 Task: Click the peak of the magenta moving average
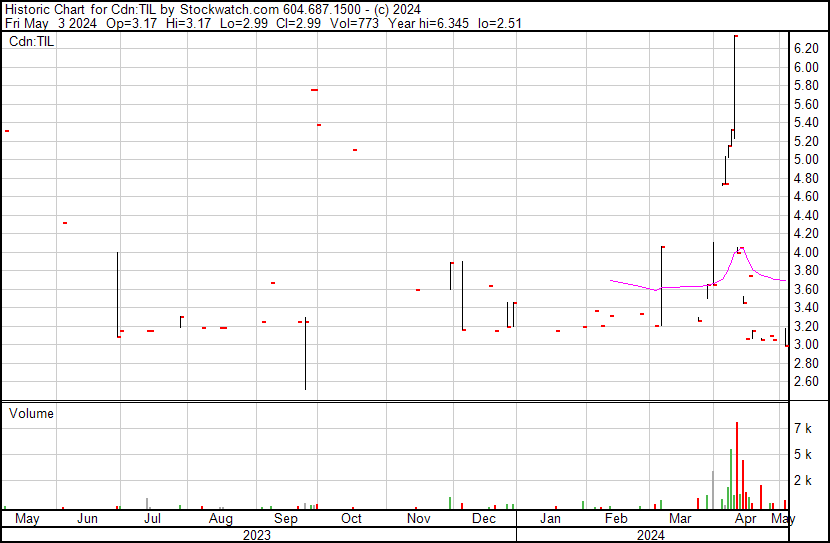pyautogui.click(x=742, y=248)
